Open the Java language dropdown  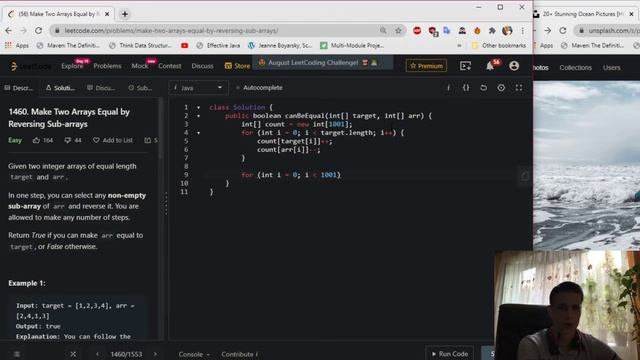pos(198,88)
